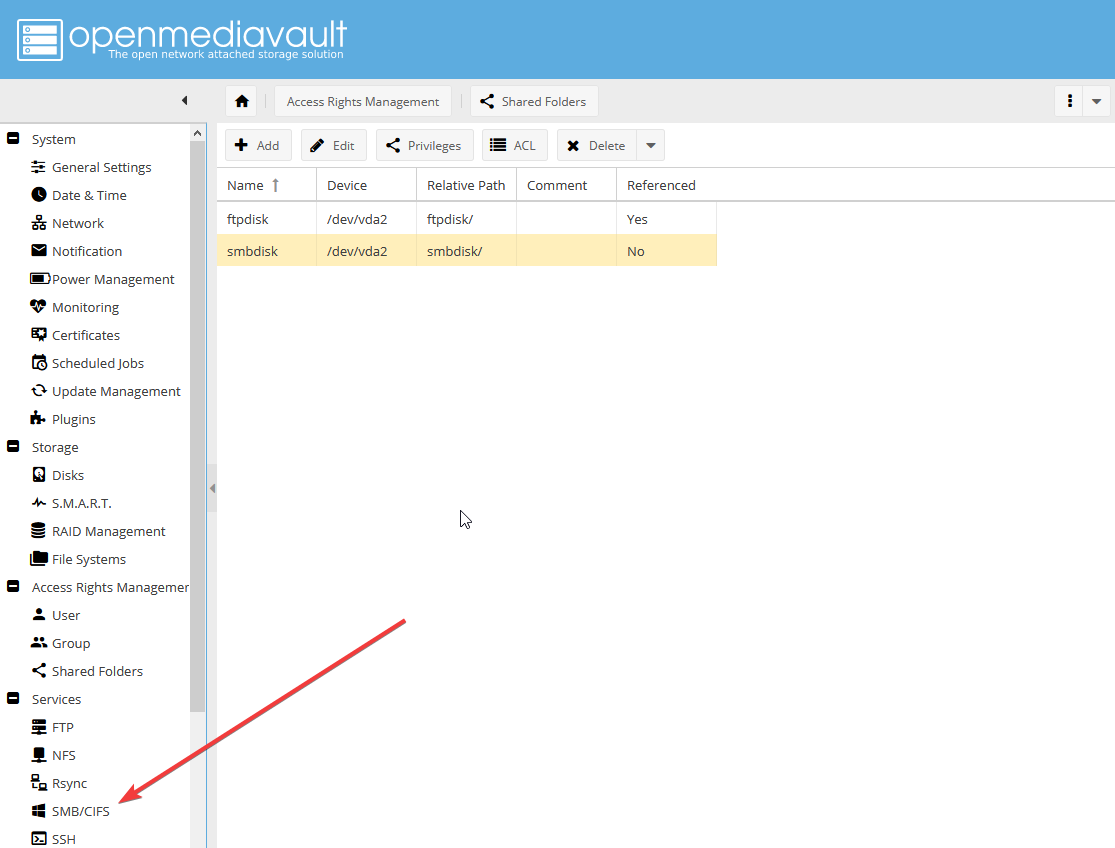Open S.M.A.R.T. monitoring section
Screen dimensions: 1115x848
click(x=81, y=503)
